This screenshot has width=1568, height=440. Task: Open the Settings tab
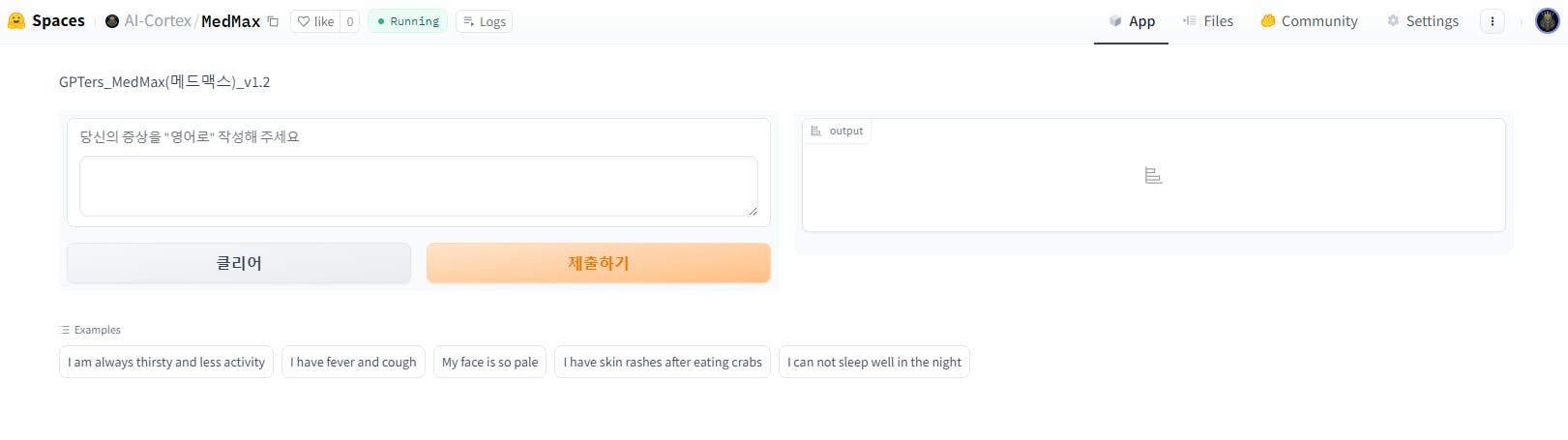tap(1422, 21)
